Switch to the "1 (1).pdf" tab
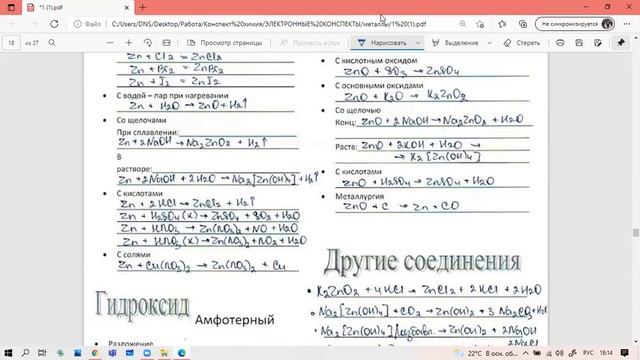Viewport: 640px width, 360px height. click(x=78, y=7)
